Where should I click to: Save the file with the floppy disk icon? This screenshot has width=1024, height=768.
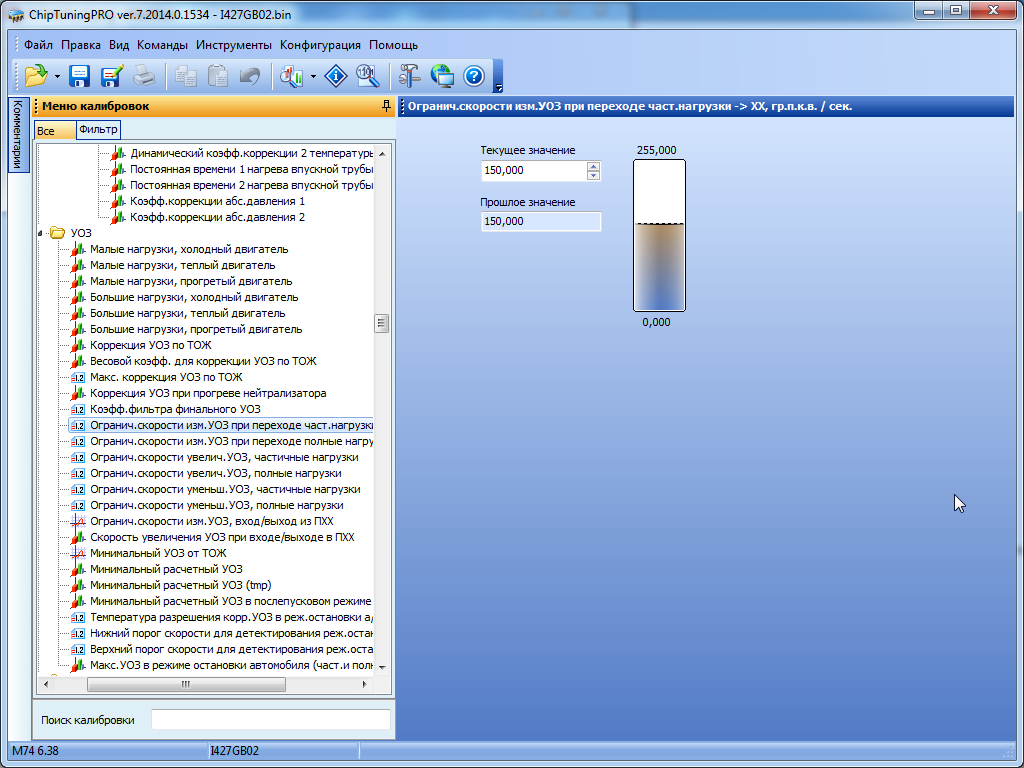[80, 76]
